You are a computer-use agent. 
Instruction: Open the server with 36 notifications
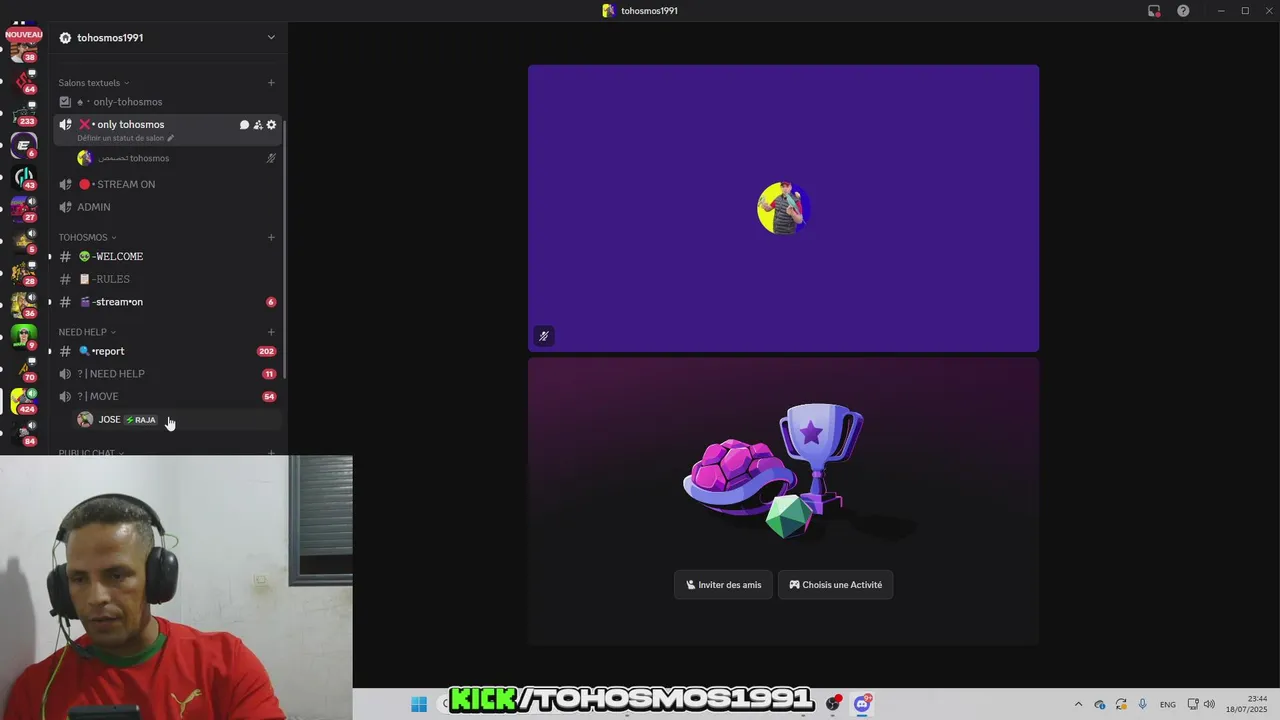point(24,306)
